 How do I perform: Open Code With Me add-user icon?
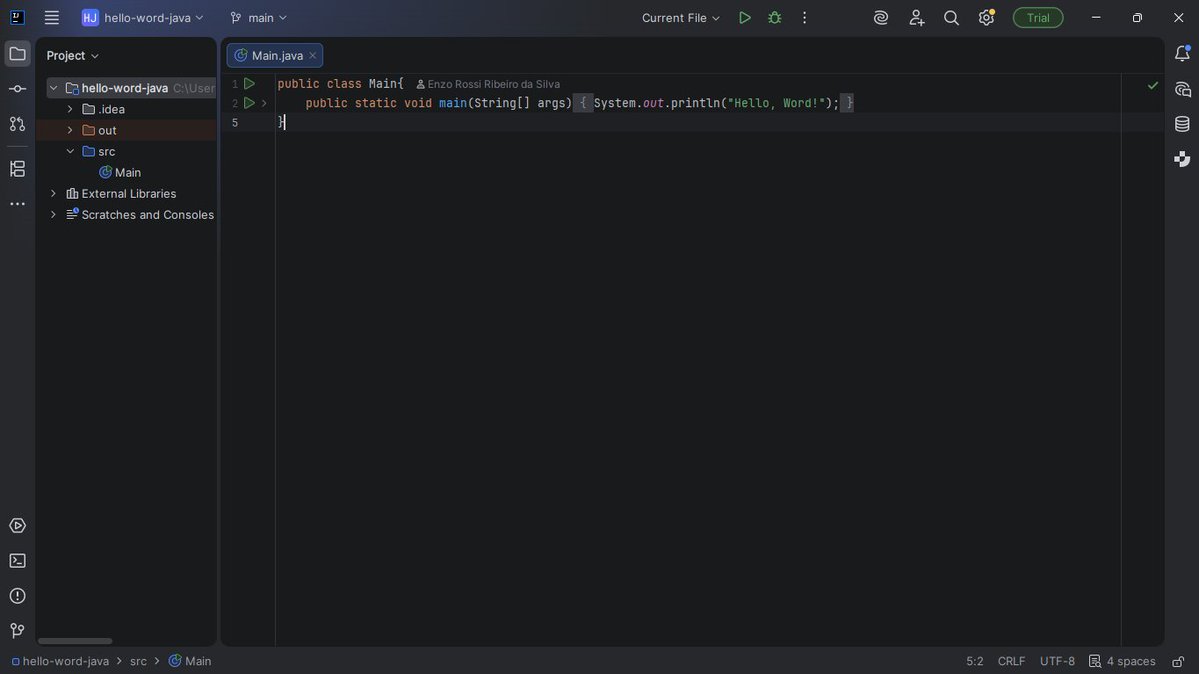tap(916, 18)
